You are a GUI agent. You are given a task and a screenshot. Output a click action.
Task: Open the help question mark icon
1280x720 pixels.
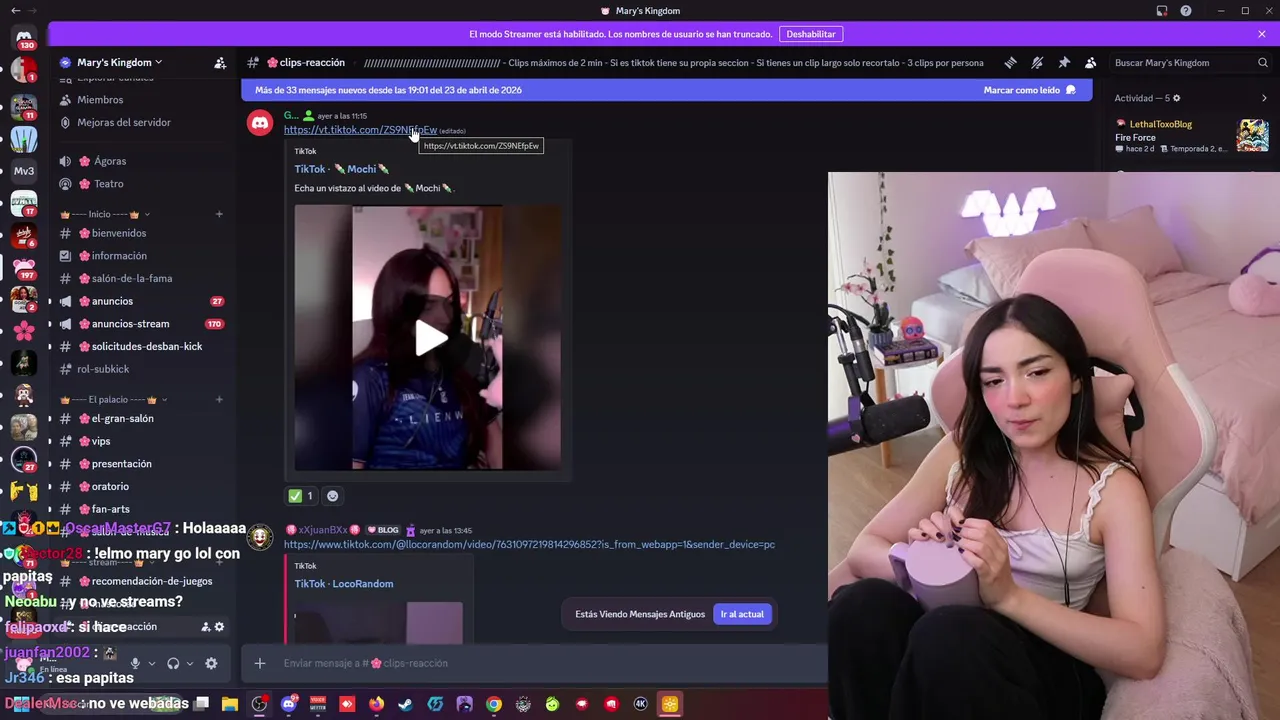(x=1186, y=11)
